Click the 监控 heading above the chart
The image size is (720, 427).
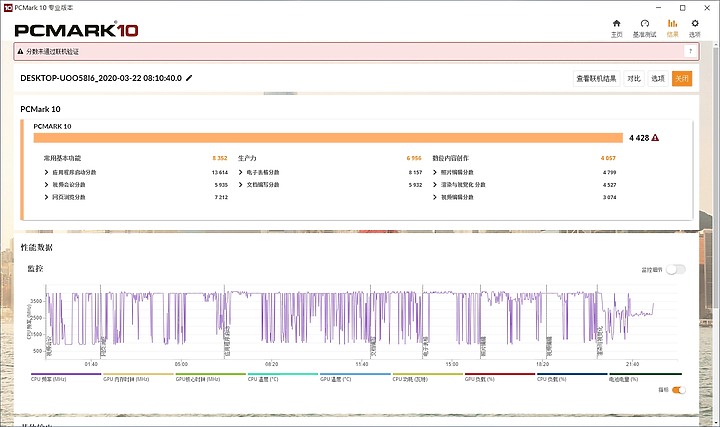tap(35, 269)
